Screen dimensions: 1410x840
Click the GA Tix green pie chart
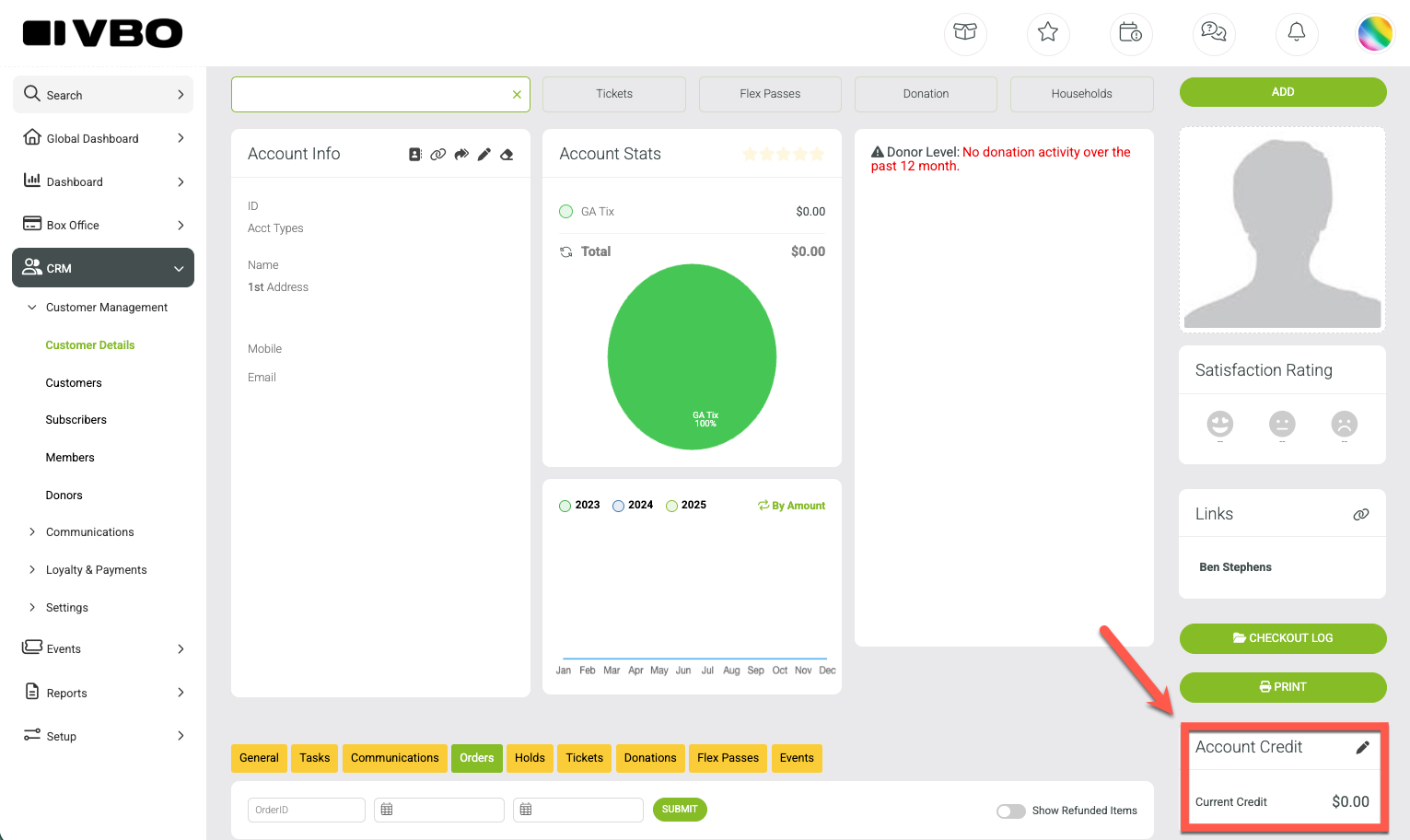[x=693, y=357]
